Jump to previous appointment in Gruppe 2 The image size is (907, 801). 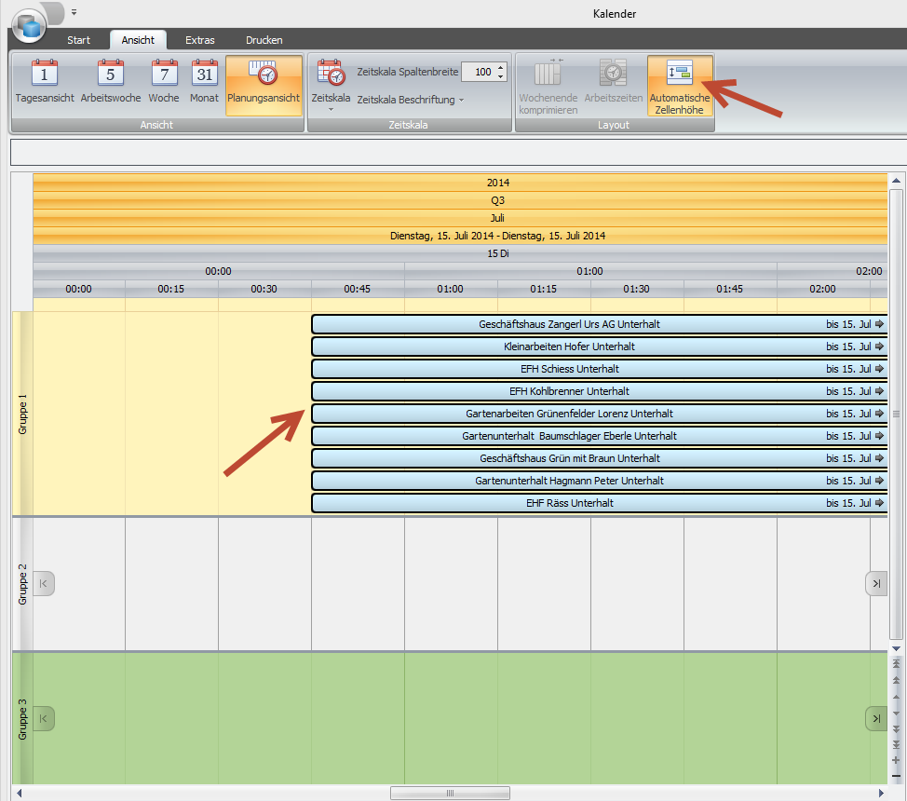pyautogui.click(x=43, y=584)
